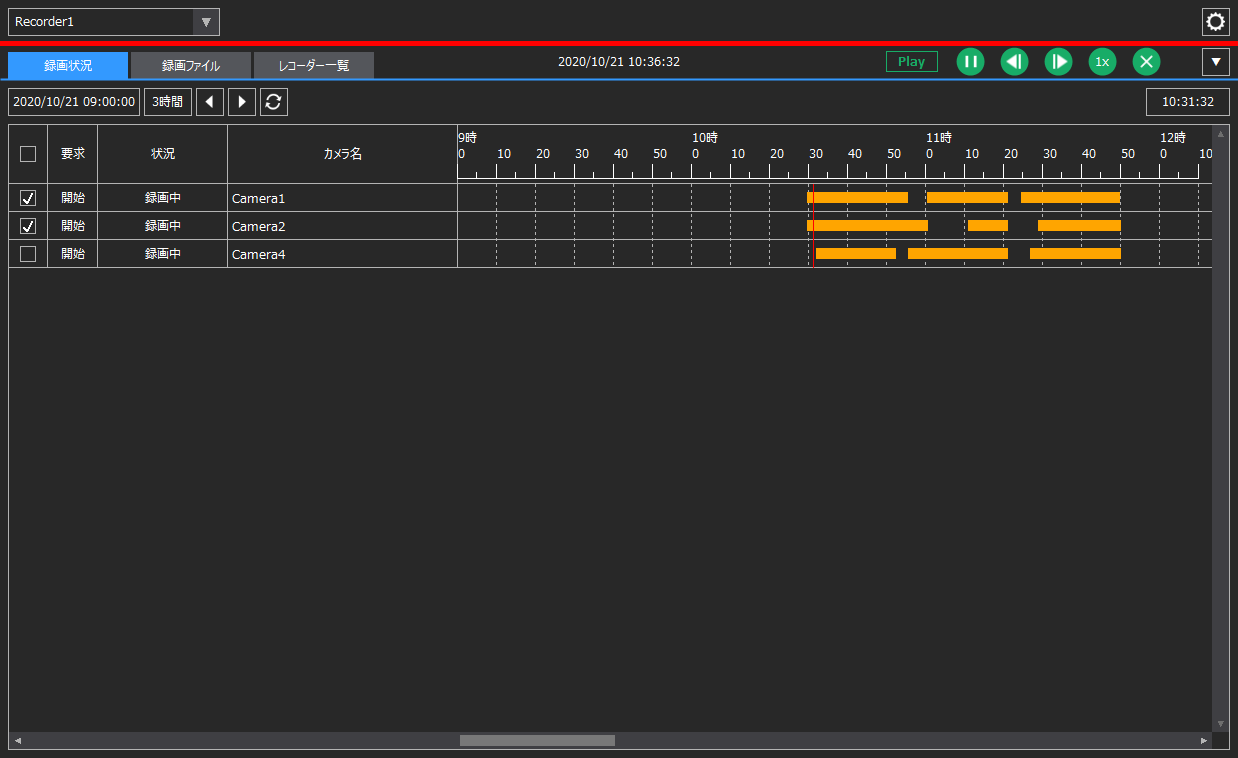Switch to the 録画ファイル tab
The height and width of the screenshot is (758, 1238).
[190, 66]
